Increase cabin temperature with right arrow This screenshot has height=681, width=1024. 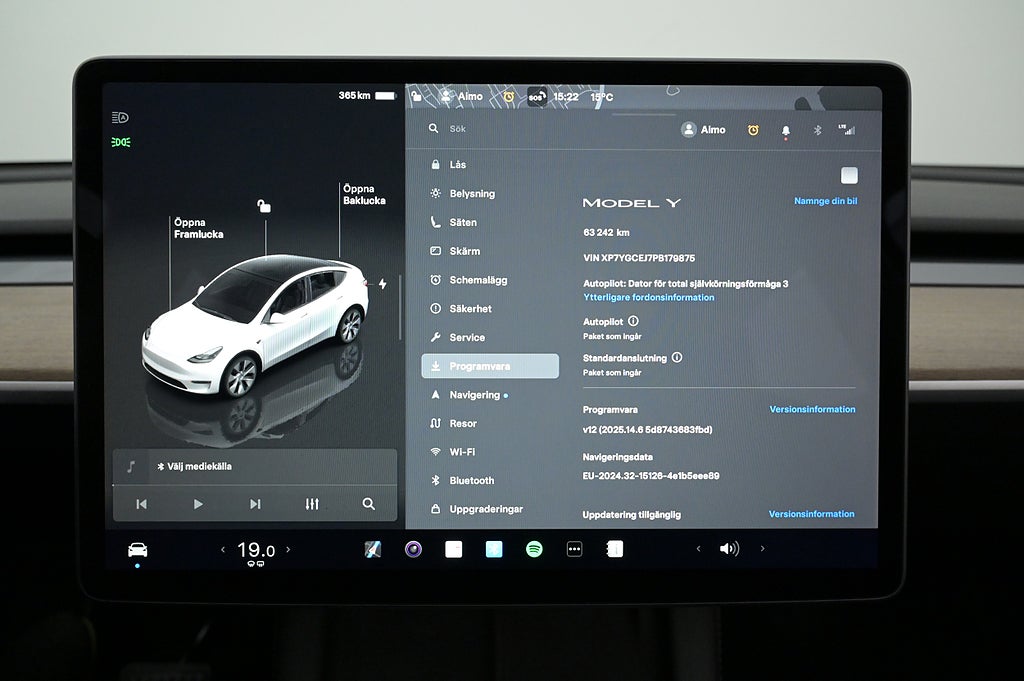click(x=289, y=549)
